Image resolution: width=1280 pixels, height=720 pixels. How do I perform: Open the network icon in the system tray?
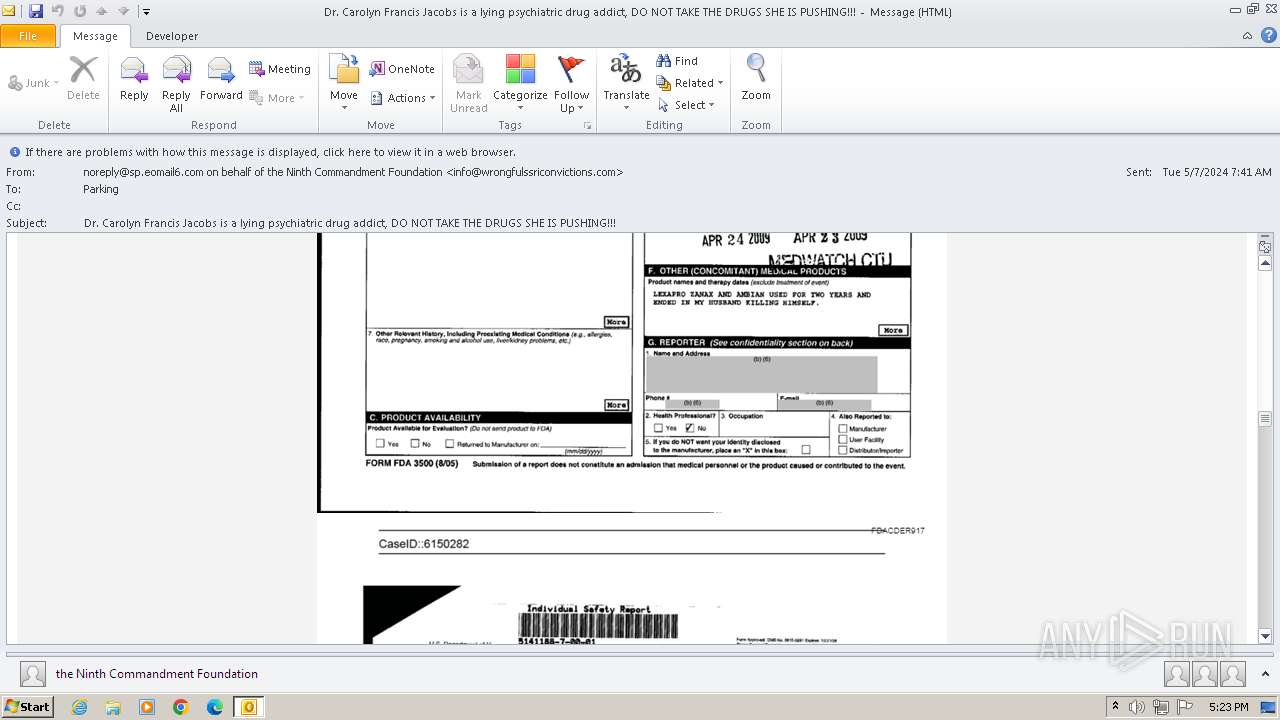coord(1161,707)
